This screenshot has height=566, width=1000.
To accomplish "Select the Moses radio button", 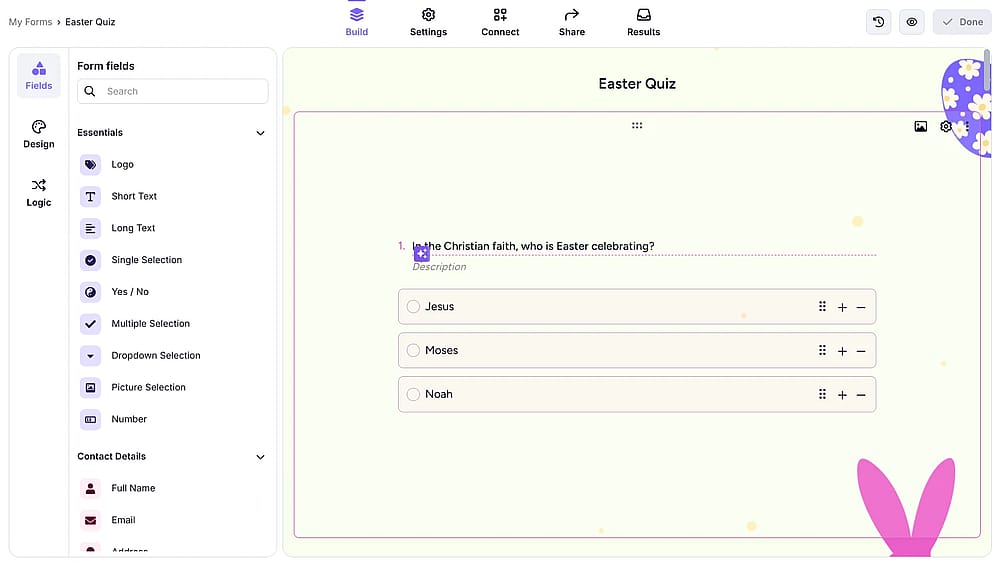I will 413,351.
